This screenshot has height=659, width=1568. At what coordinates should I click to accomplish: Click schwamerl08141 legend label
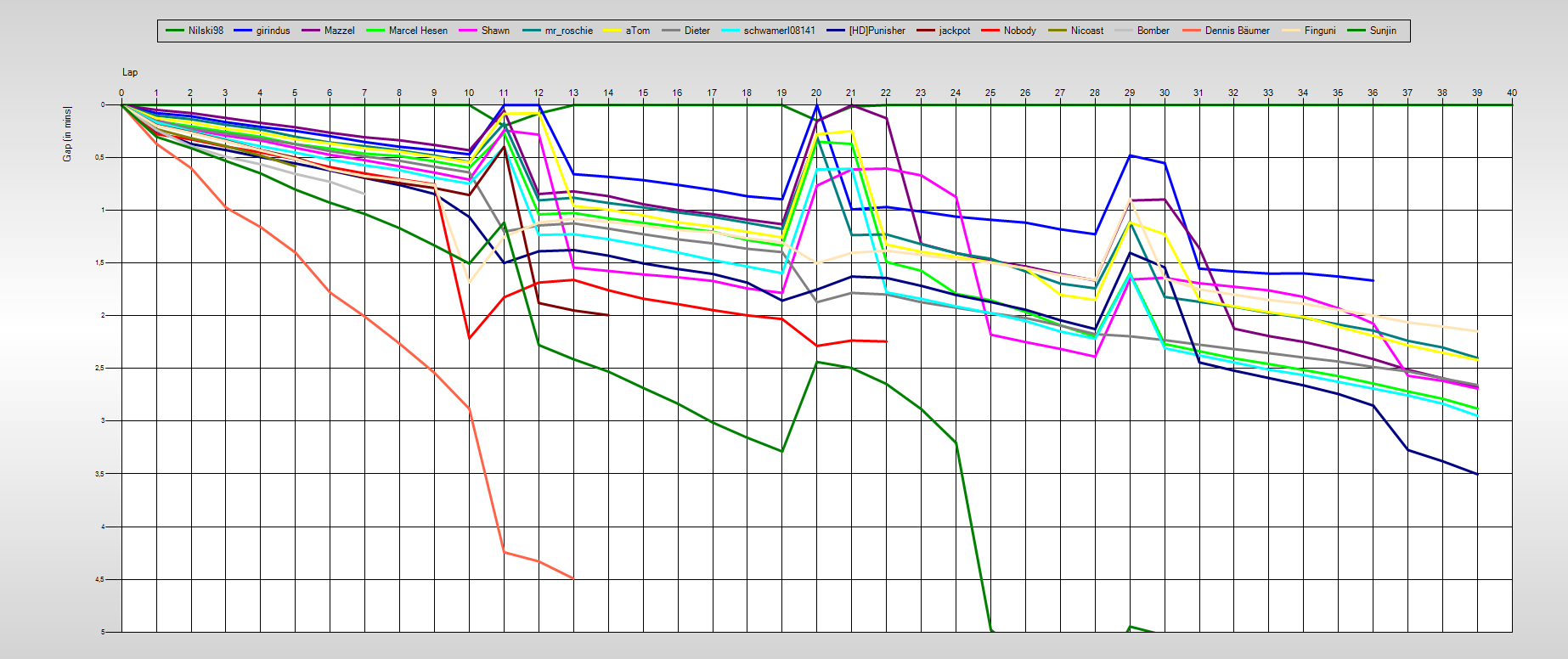[779, 31]
